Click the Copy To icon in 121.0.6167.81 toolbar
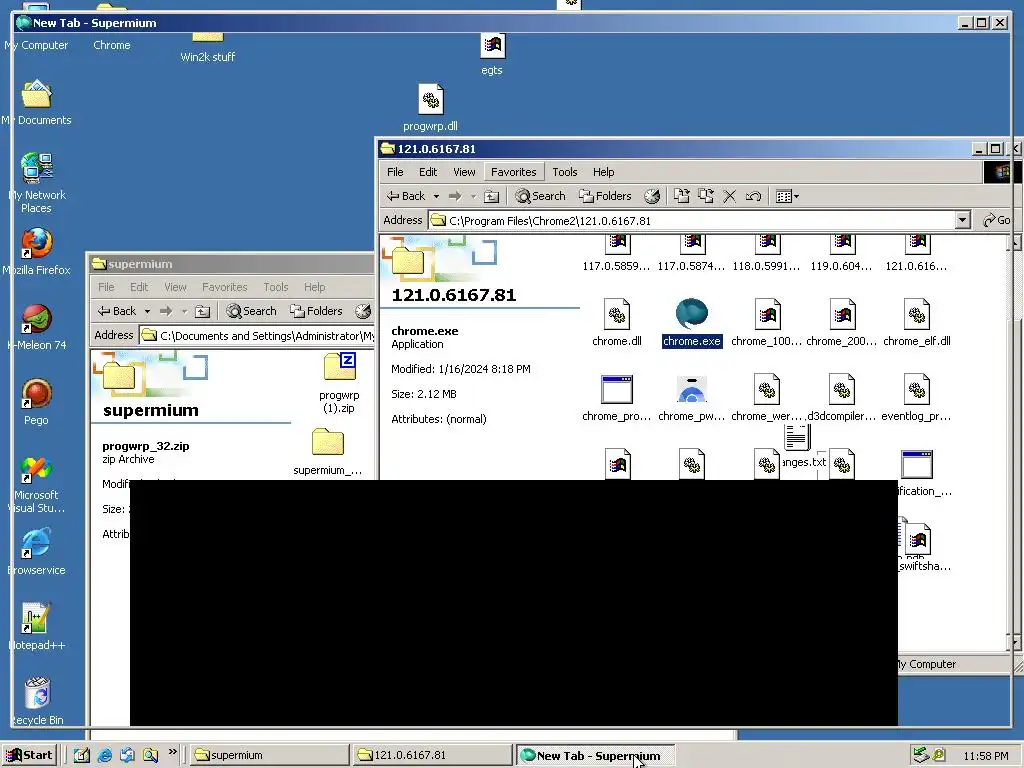 coord(705,196)
